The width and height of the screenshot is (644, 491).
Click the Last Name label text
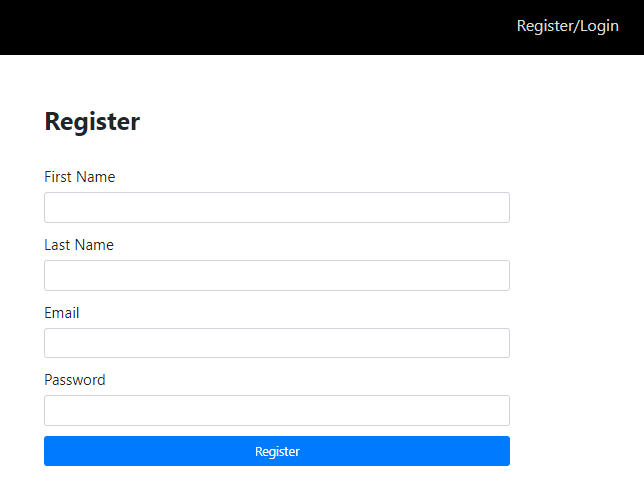[79, 245]
